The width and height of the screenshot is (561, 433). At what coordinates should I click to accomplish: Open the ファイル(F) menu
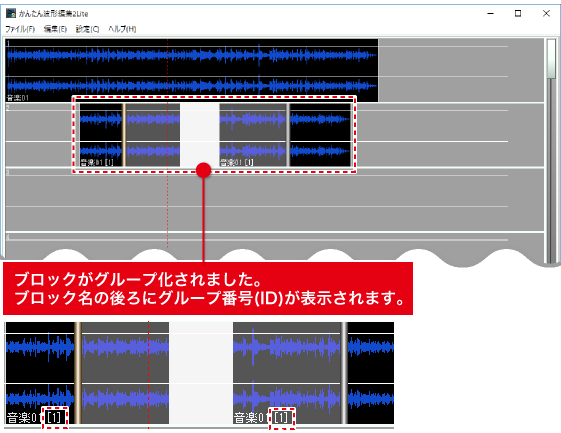[x=20, y=29]
